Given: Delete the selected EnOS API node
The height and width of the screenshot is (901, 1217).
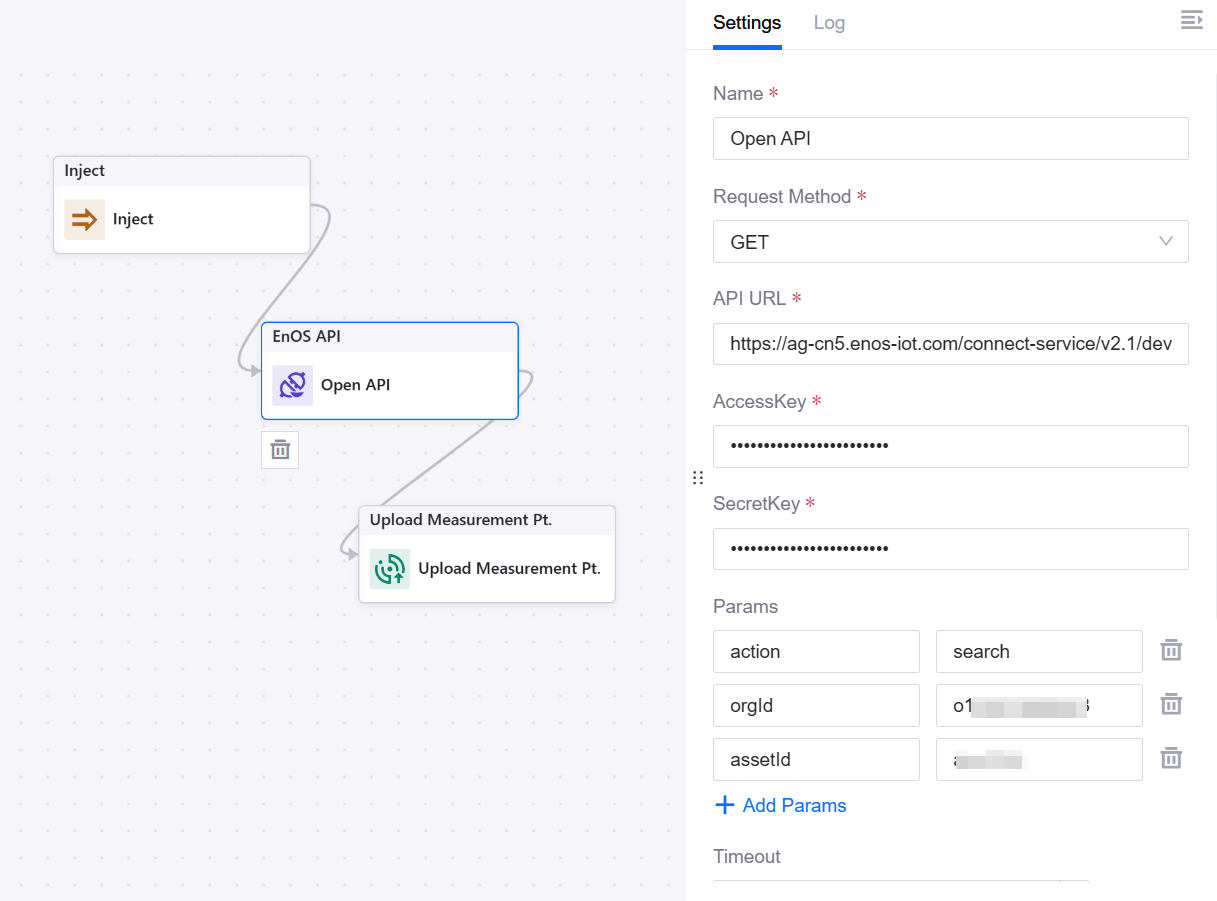Looking at the screenshot, I should (280, 450).
